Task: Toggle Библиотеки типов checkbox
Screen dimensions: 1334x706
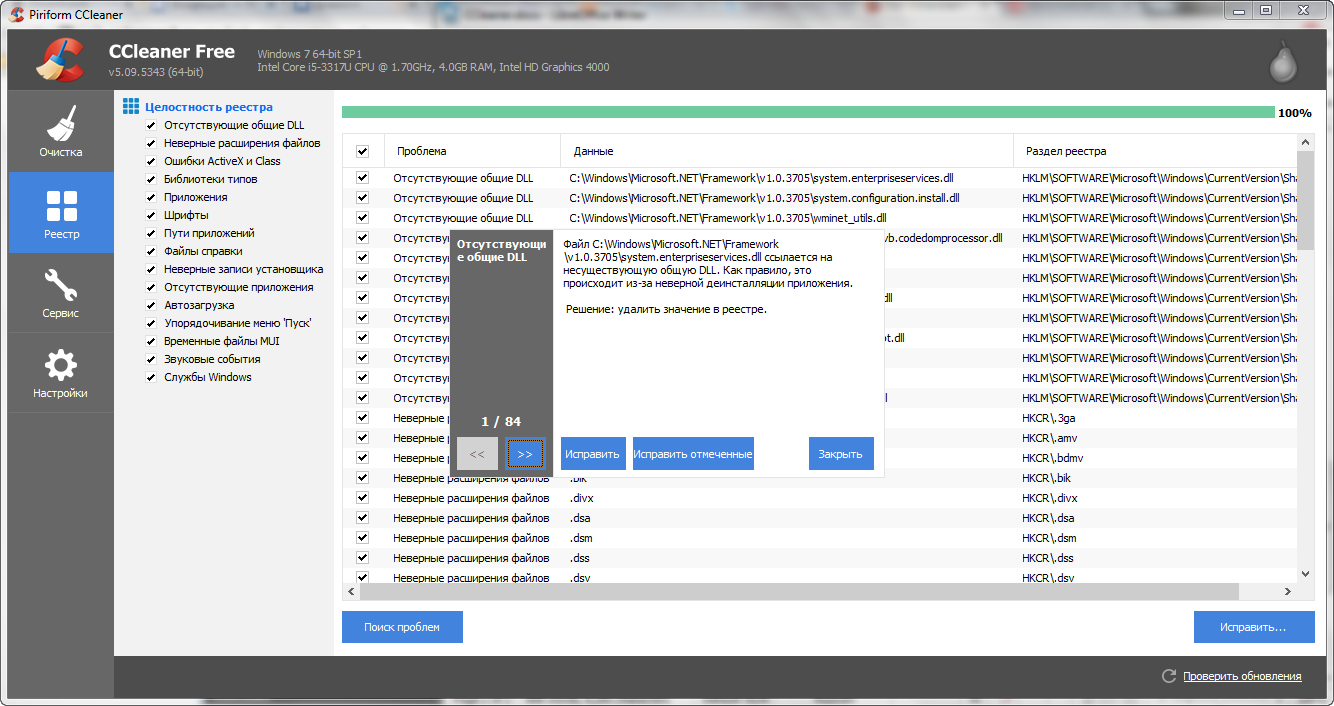Action: point(151,179)
